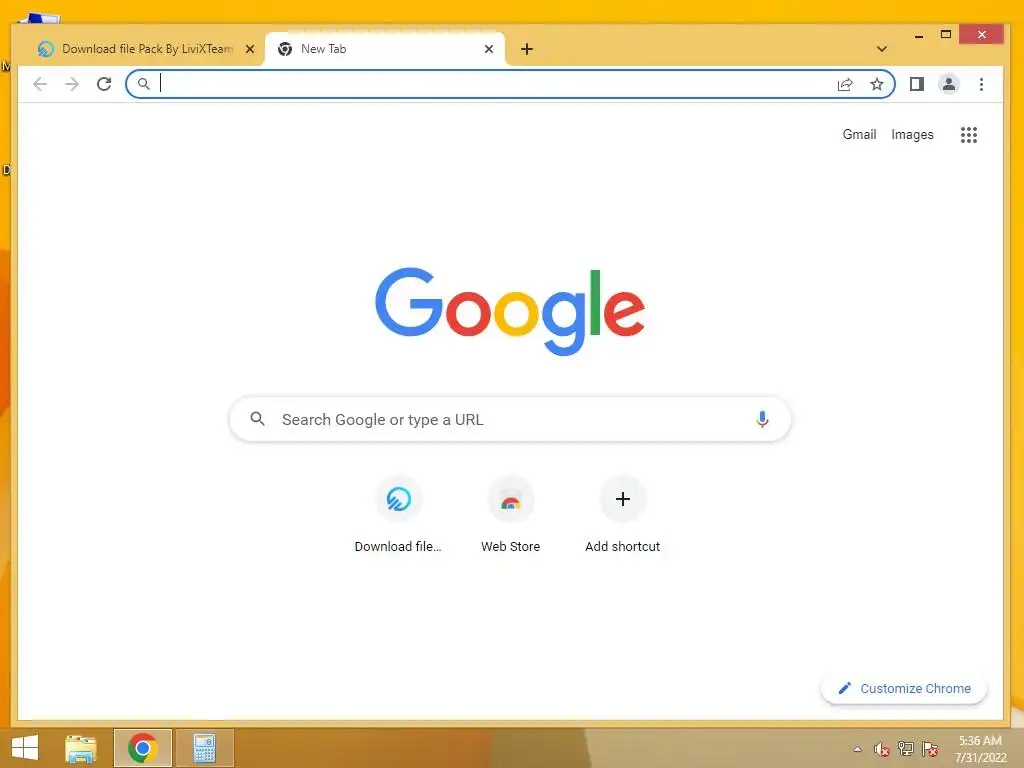Open the side panel icon
This screenshot has width=1024, height=768.
point(917,84)
